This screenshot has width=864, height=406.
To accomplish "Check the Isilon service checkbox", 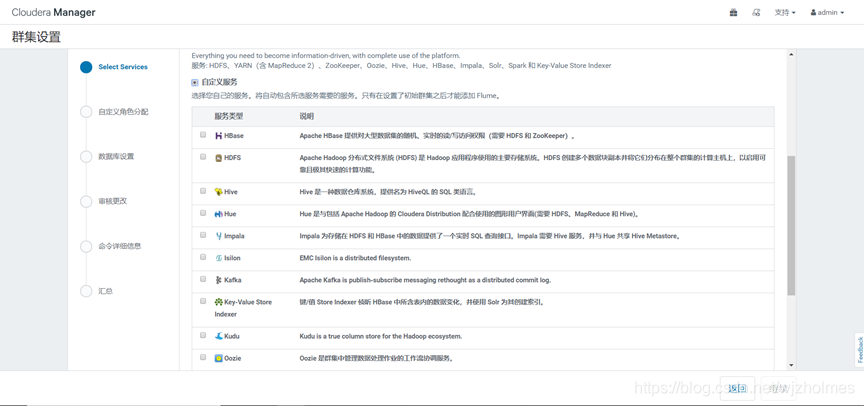I will pyautogui.click(x=203, y=257).
